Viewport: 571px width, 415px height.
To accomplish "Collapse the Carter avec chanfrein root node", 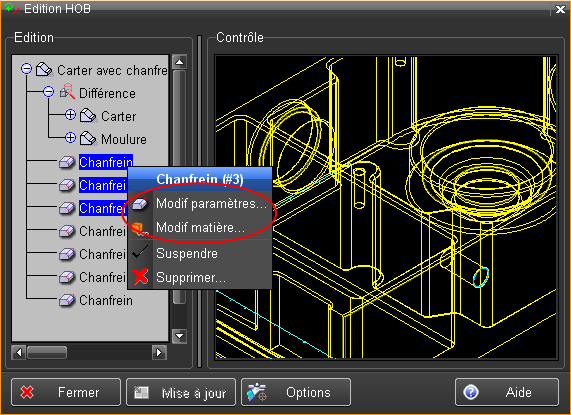I will pyautogui.click(x=26, y=68).
